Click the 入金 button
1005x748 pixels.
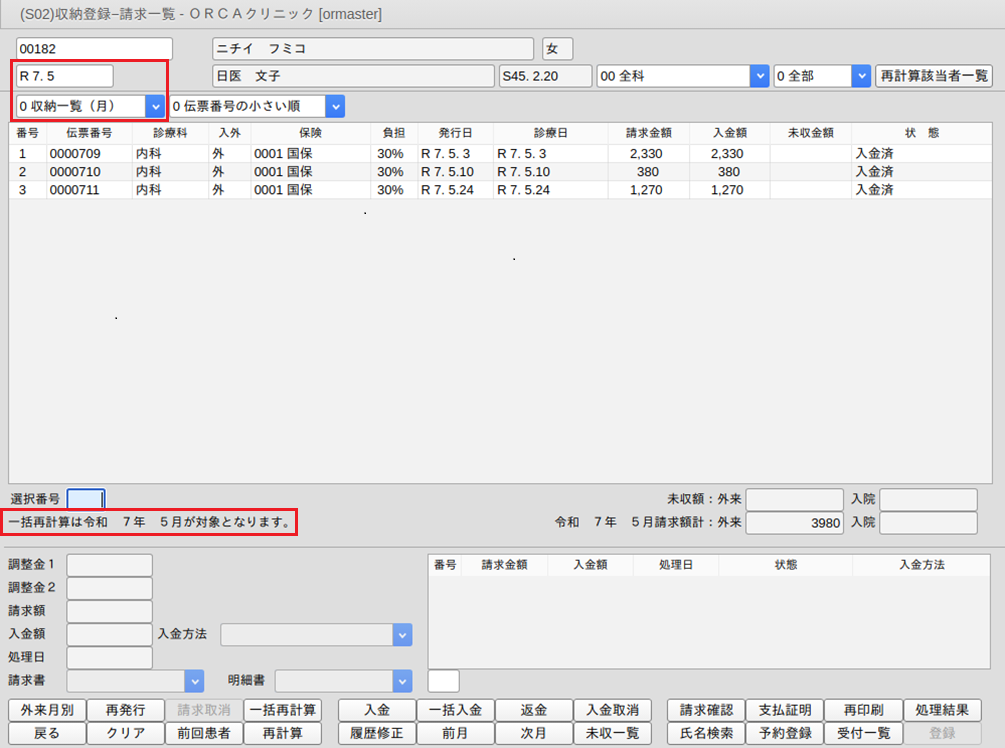coord(376,710)
